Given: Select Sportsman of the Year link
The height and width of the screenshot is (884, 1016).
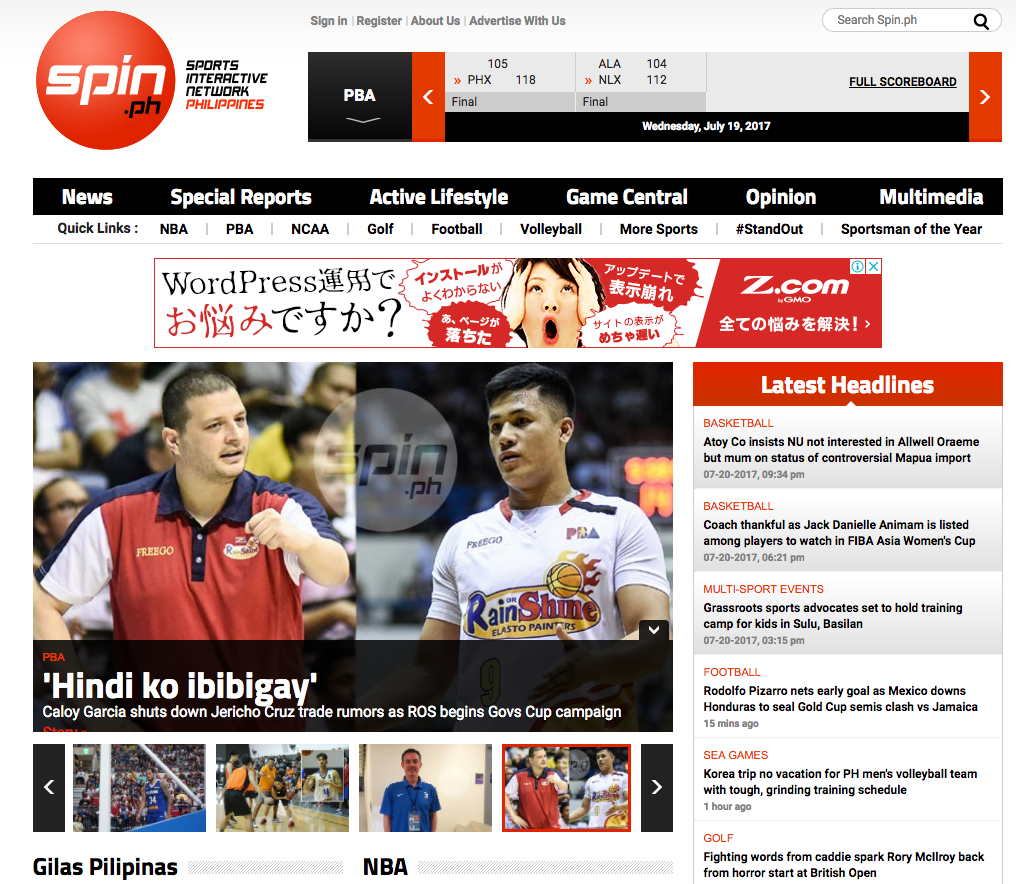Looking at the screenshot, I should tap(911, 229).
